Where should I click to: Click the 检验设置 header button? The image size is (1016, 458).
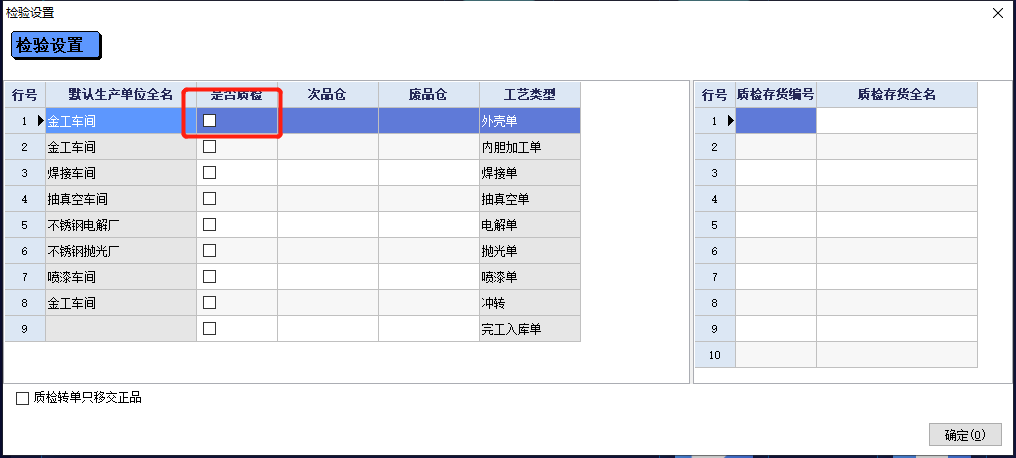[x=56, y=46]
